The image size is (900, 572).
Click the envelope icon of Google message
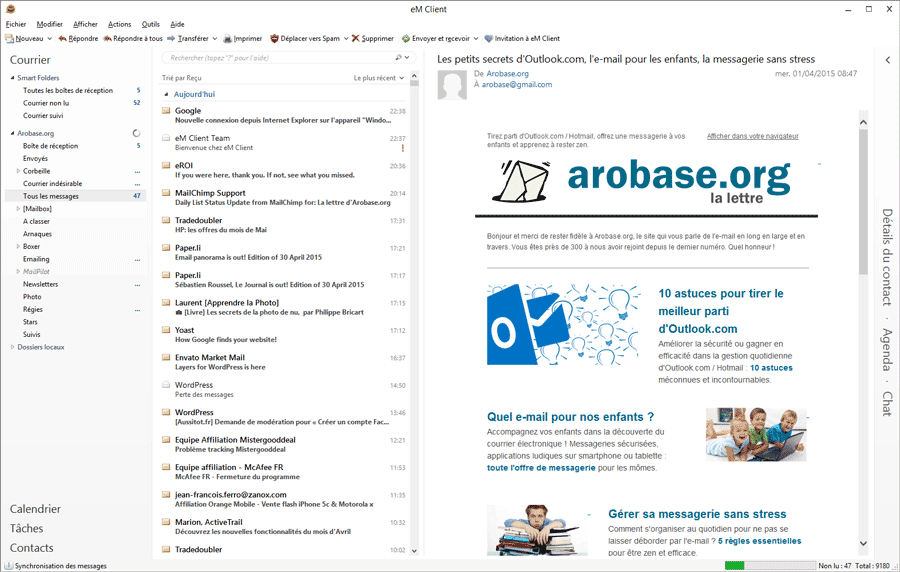coord(166,111)
